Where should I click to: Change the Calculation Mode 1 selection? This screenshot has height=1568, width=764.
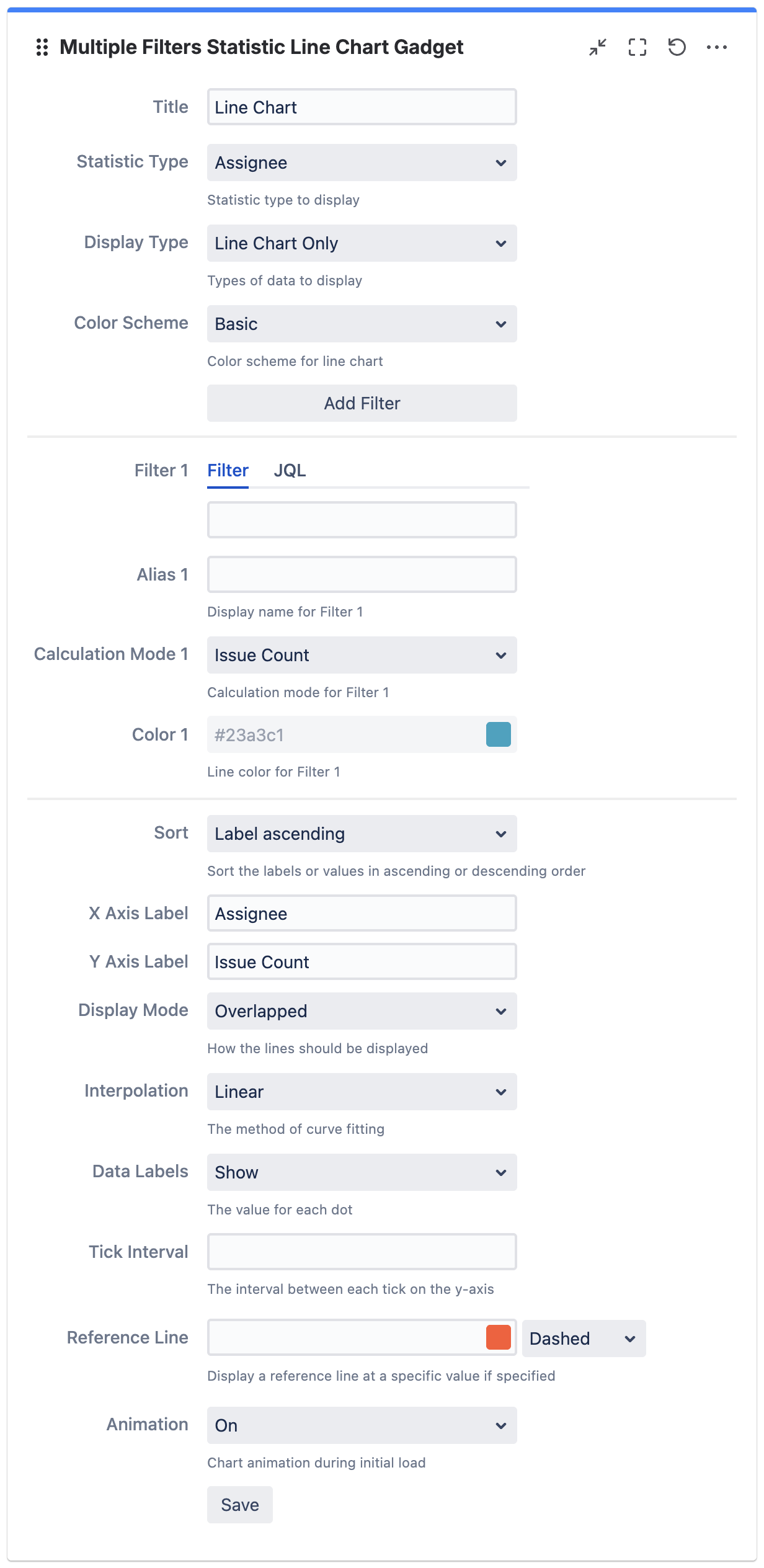[362, 655]
